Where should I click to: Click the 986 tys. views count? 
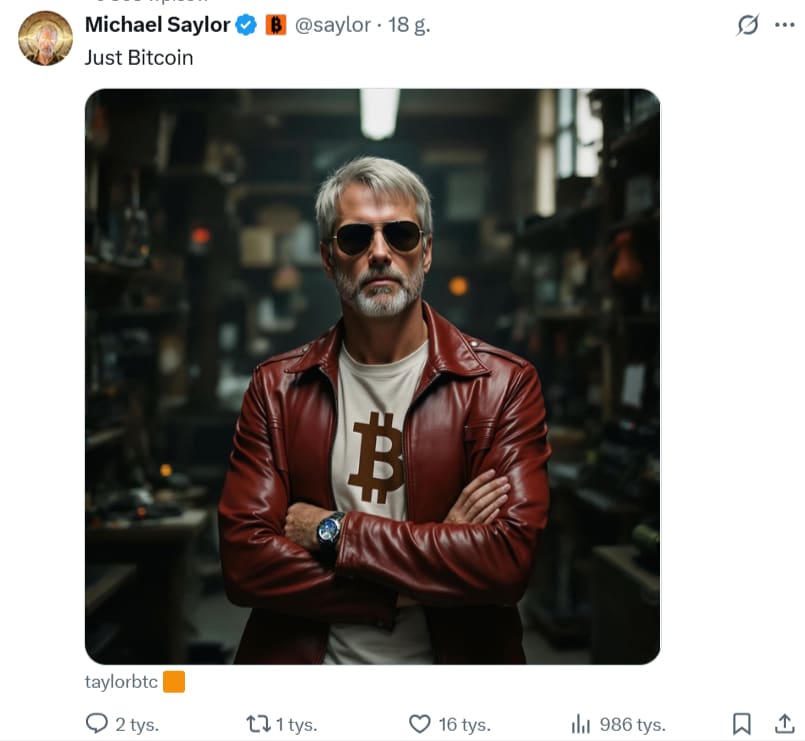632,724
